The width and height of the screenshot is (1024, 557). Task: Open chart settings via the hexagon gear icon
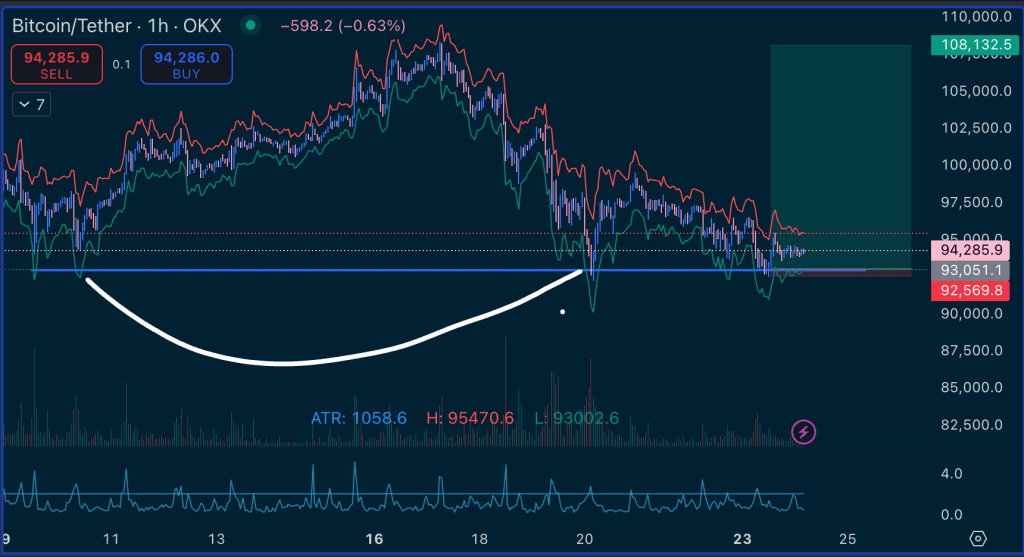[977, 539]
